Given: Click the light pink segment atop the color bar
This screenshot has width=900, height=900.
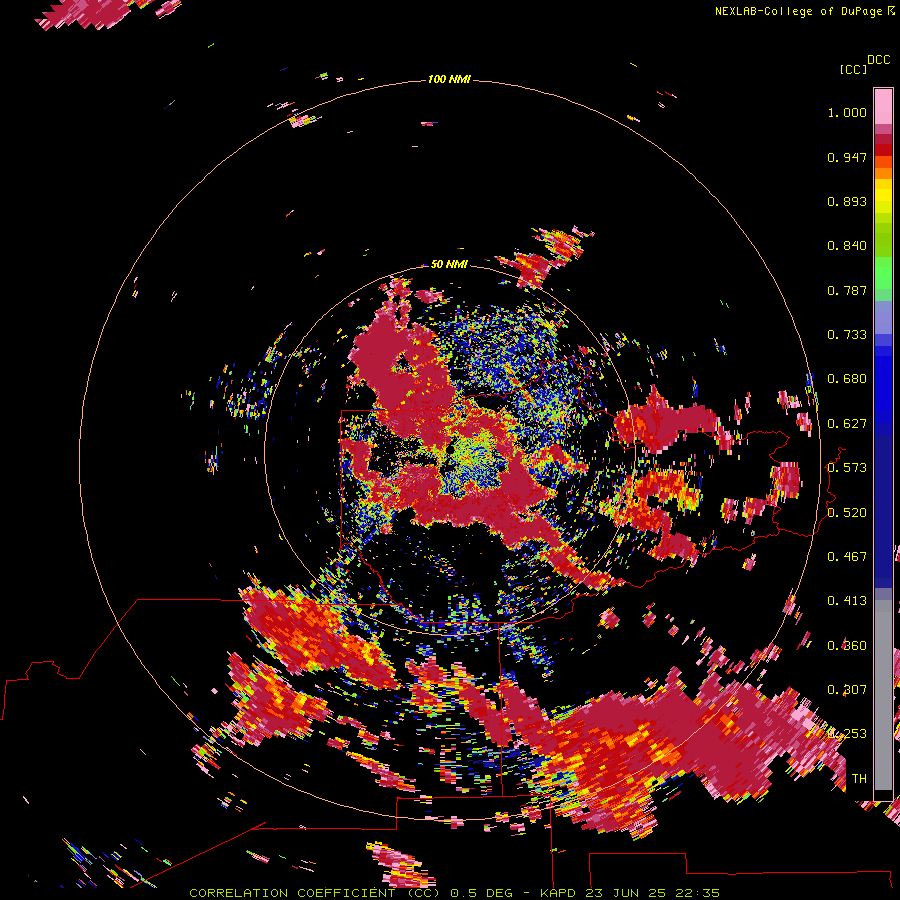Looking at the screenshot, I should pos(883,107).
